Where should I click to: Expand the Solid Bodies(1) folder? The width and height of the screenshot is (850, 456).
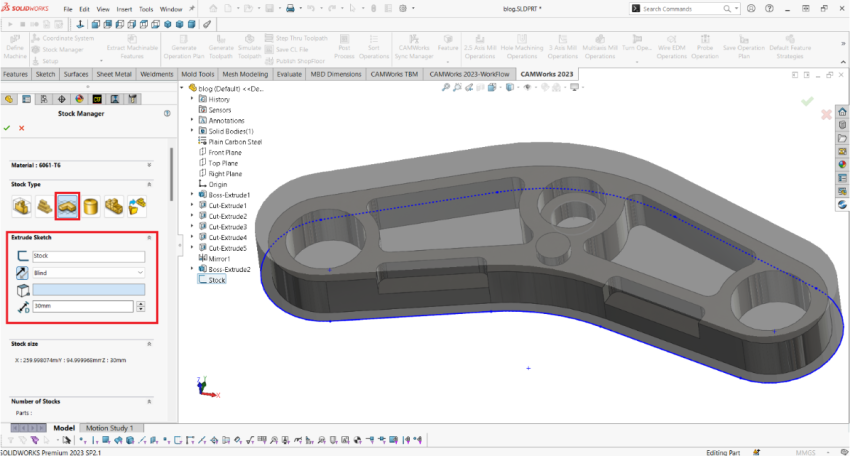192,131
